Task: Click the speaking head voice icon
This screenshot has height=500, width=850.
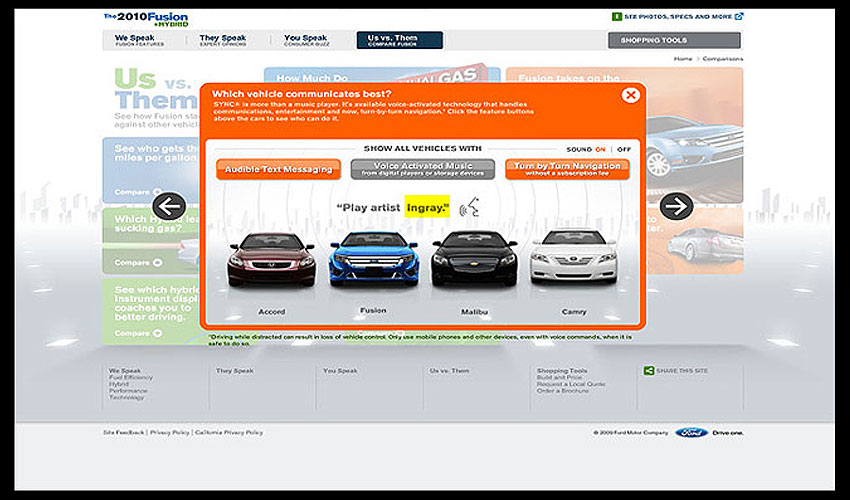Action: tap(469, 208)
